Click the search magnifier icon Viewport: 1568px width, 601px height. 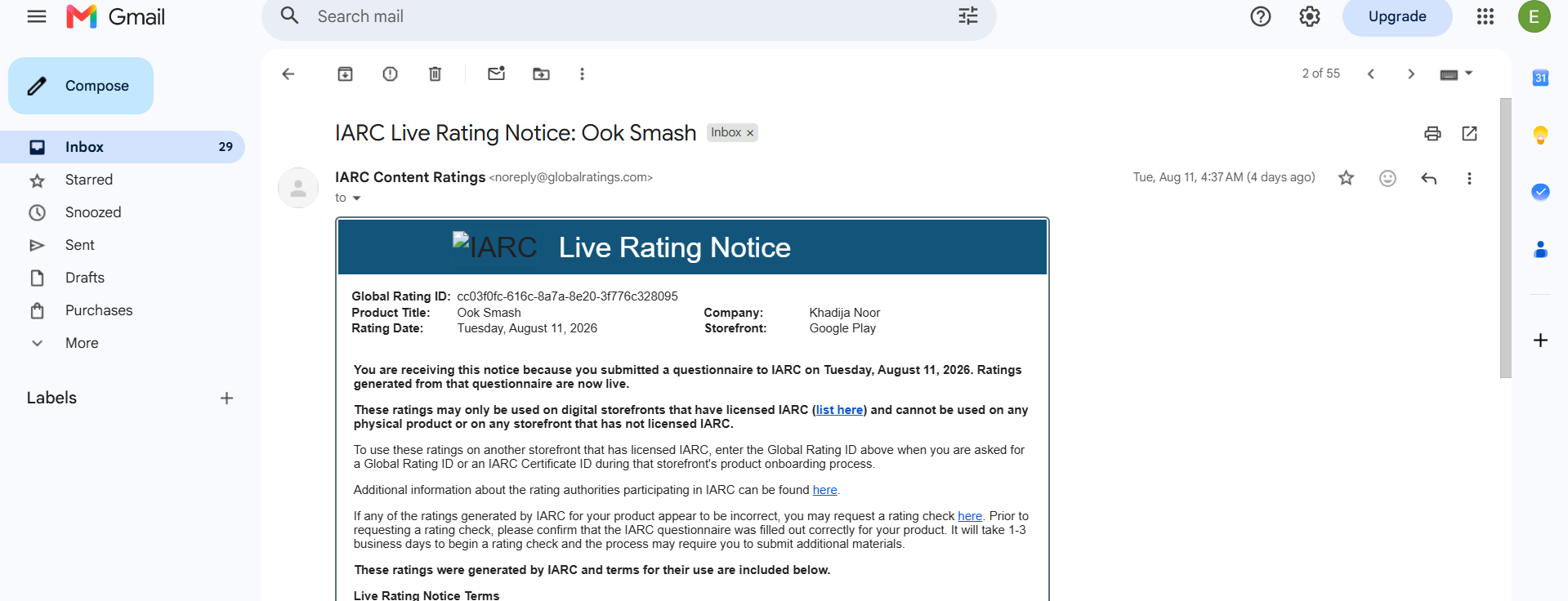[x=290, y=16]
